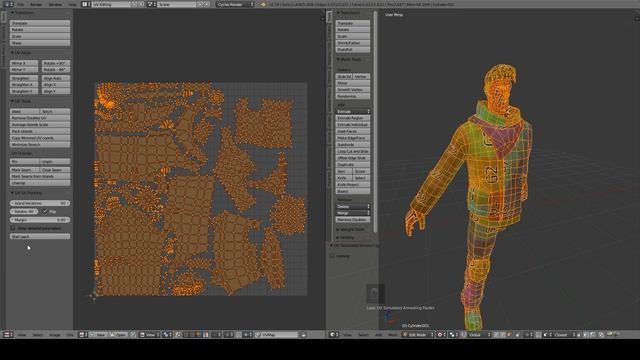Collapse the UV editor Transform panel
The image size is (640, 360).
(x=23, y=13)
